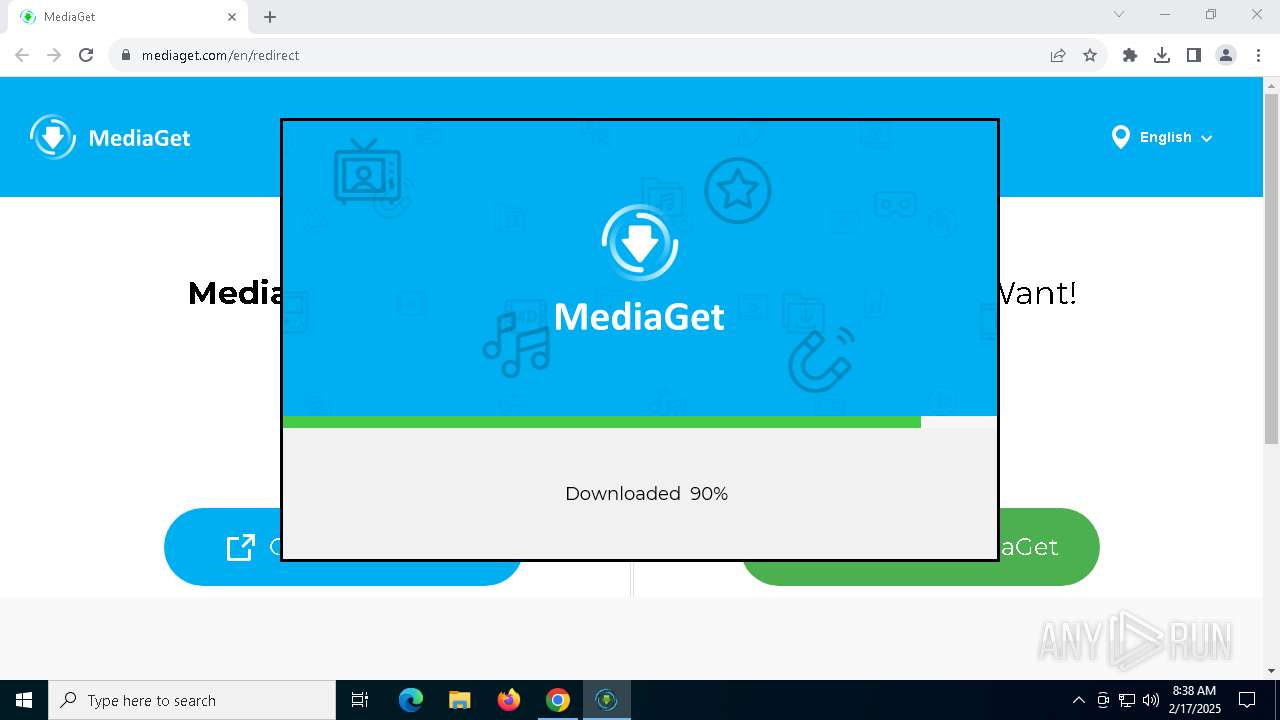Screen dimensions: 1280x720
Task: Click the taskbar search box
Action: point(192,700)
